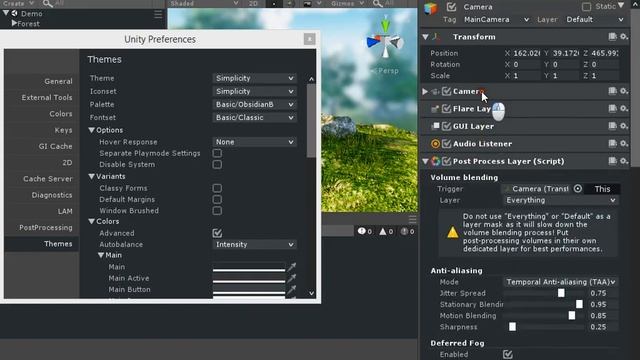Viewport: 640px width, 360px height.
Task: Open help icon for Audio Listener
Action: pos(612,143)
